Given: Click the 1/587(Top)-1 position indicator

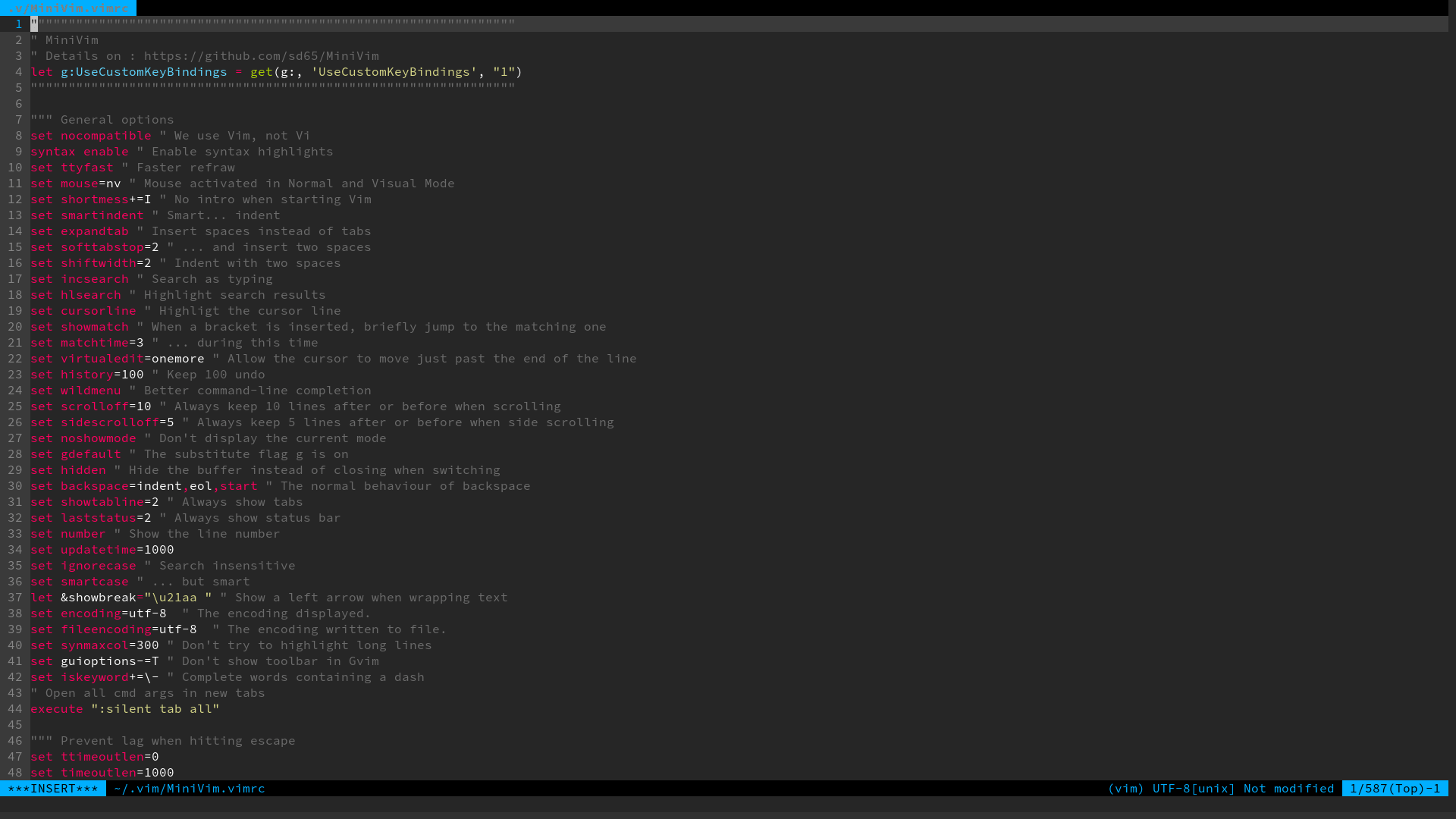Looking at the screenshot, I should tap(1395, 788).
